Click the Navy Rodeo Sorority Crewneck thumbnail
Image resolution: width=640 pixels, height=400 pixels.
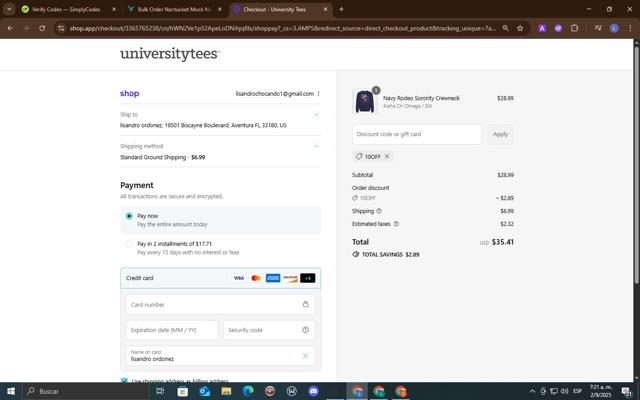pyautogui.click(x=364, y=101)
